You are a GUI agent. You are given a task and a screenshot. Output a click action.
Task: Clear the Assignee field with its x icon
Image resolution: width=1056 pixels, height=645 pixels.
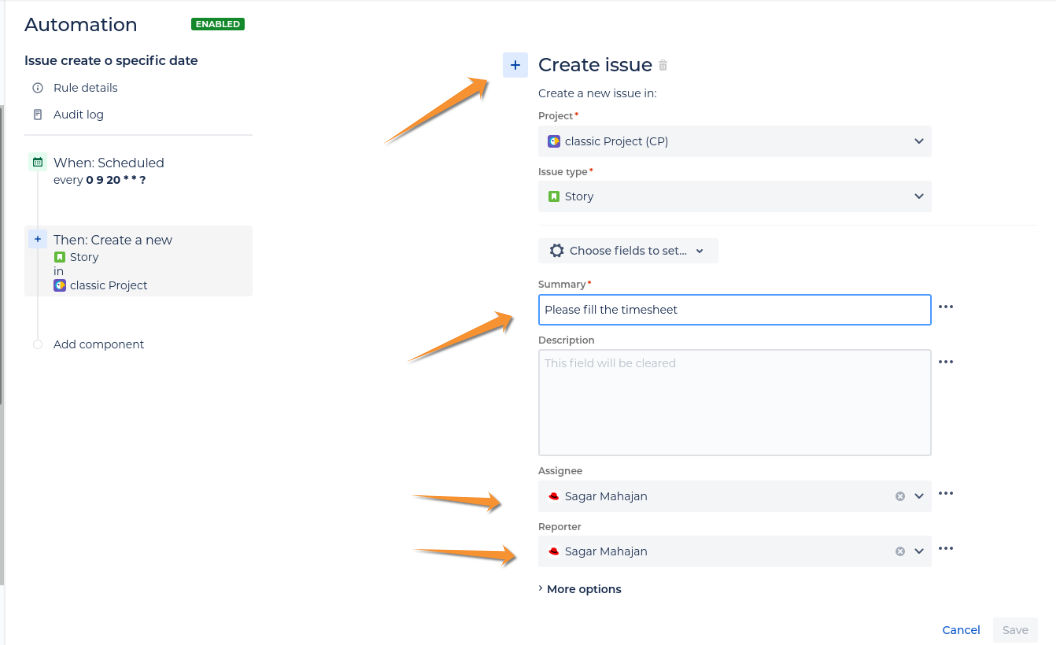[x=900, y=496]
